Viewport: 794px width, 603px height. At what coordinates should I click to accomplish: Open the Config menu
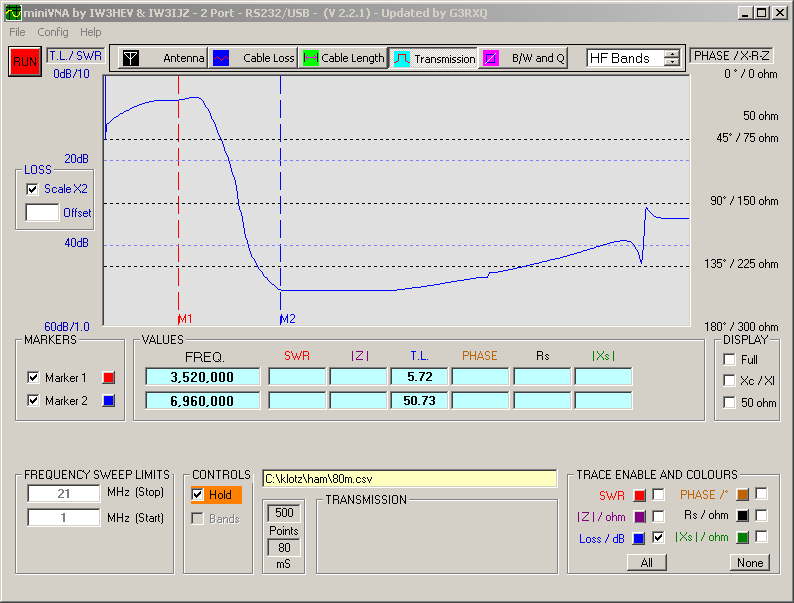click(53, 32)
